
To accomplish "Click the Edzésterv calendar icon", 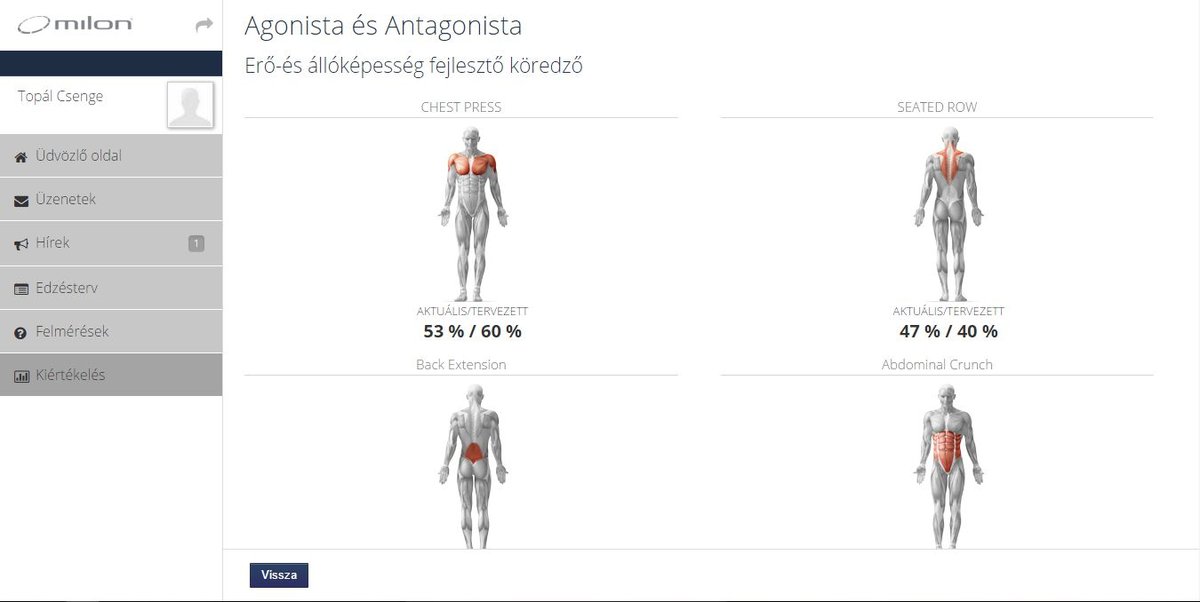I will (x=21, y=289).
